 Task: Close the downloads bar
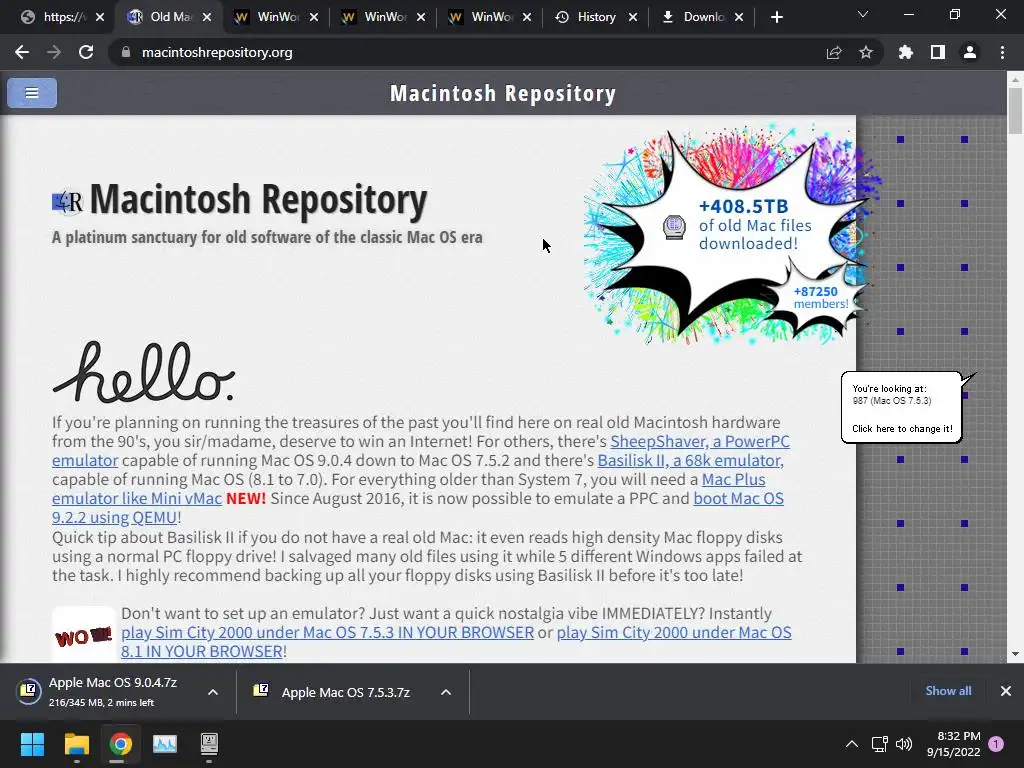point(1006,691)
